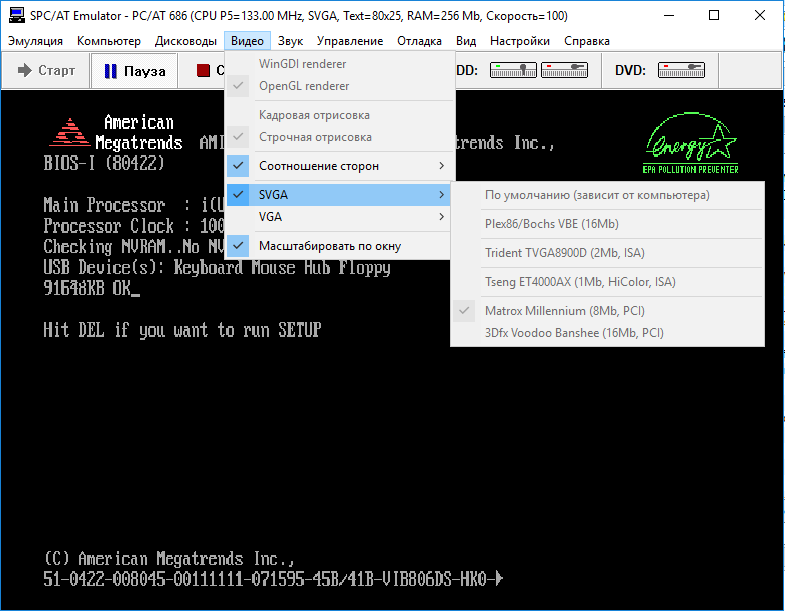Click the American Megatrends red logo
Image resolution: width=785 pixels, height=611 pixels.
(70, 132)
